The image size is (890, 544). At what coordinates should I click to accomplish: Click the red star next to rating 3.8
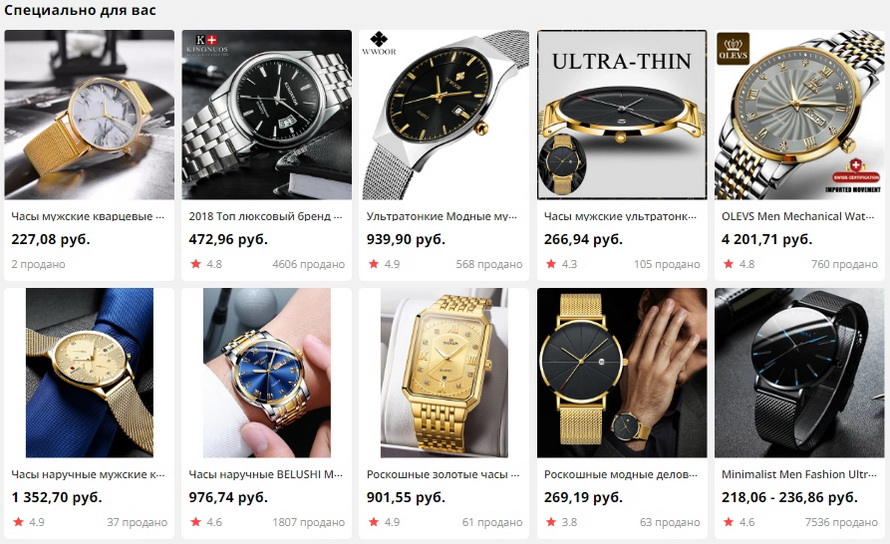551,521
